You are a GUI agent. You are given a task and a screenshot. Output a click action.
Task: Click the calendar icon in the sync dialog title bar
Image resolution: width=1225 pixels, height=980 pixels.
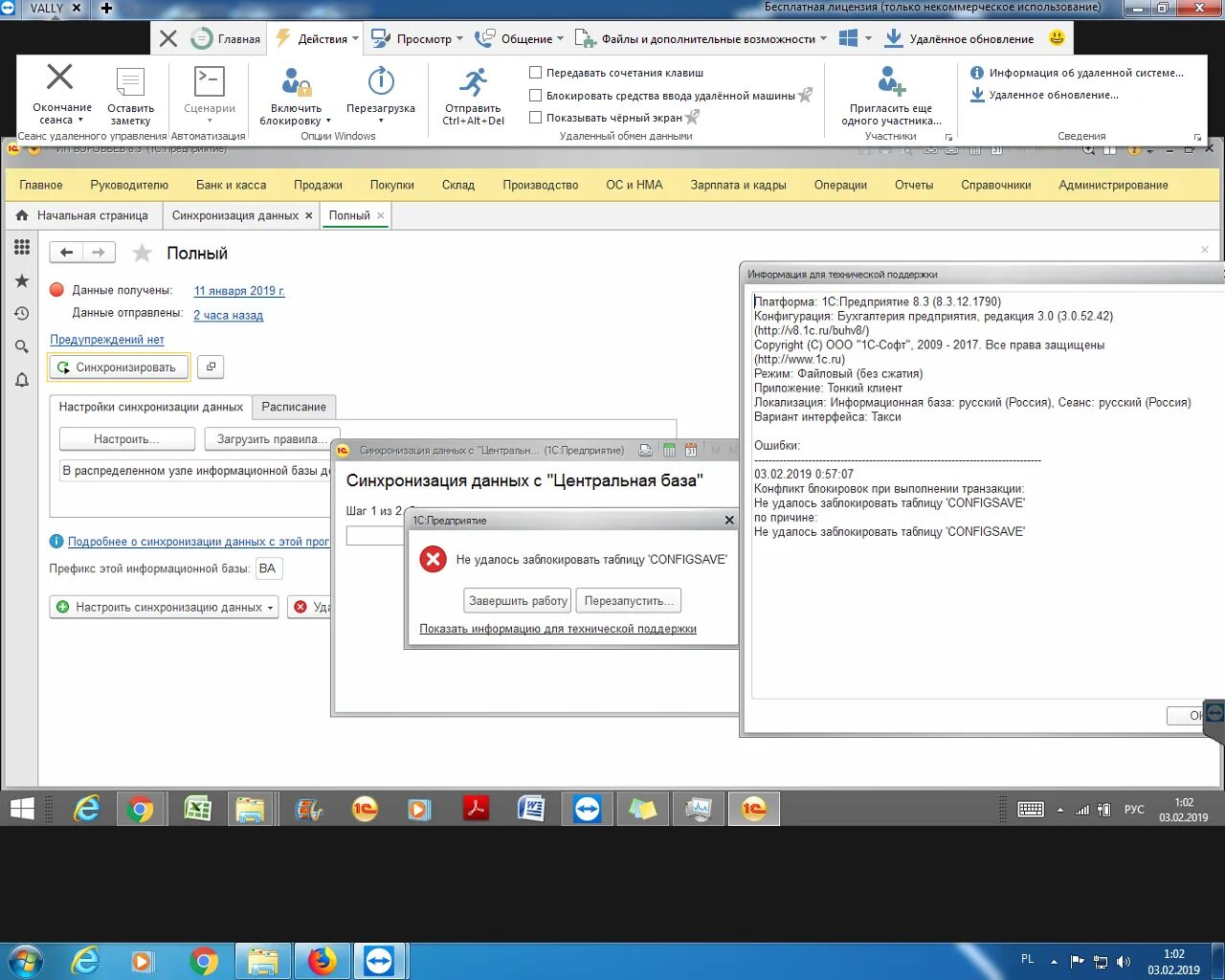coord(691,450)
